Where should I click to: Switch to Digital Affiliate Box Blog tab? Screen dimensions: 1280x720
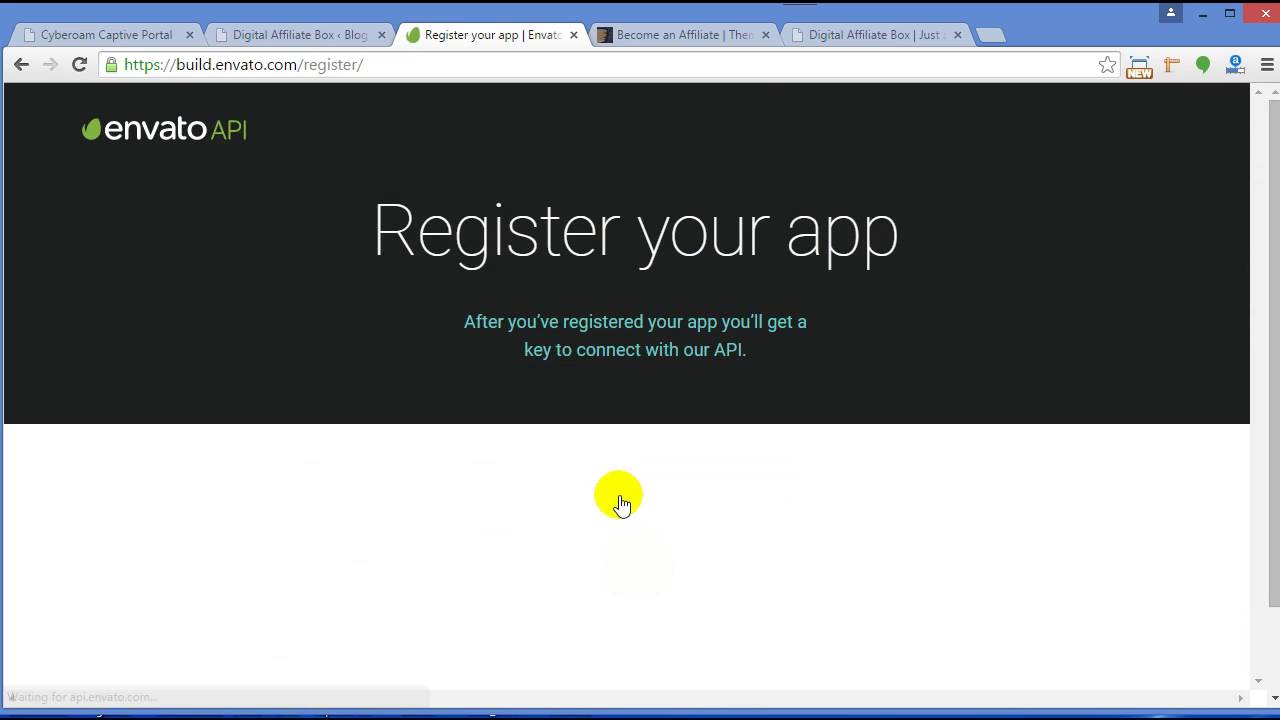(300, 35)
